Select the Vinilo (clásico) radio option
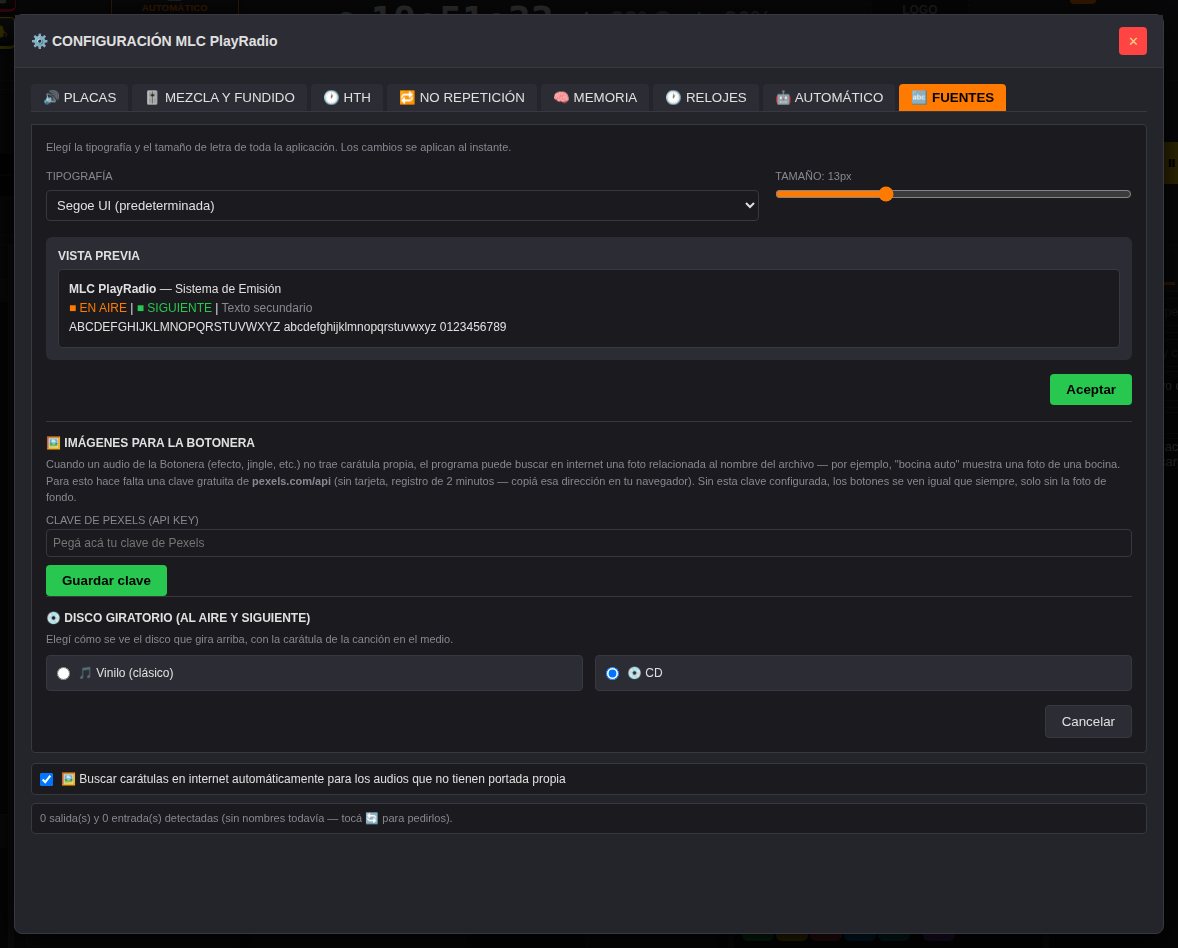Image resolution: width=1178 pixels, height=948 pixels. pyautogui.click(x=64, y=674)
